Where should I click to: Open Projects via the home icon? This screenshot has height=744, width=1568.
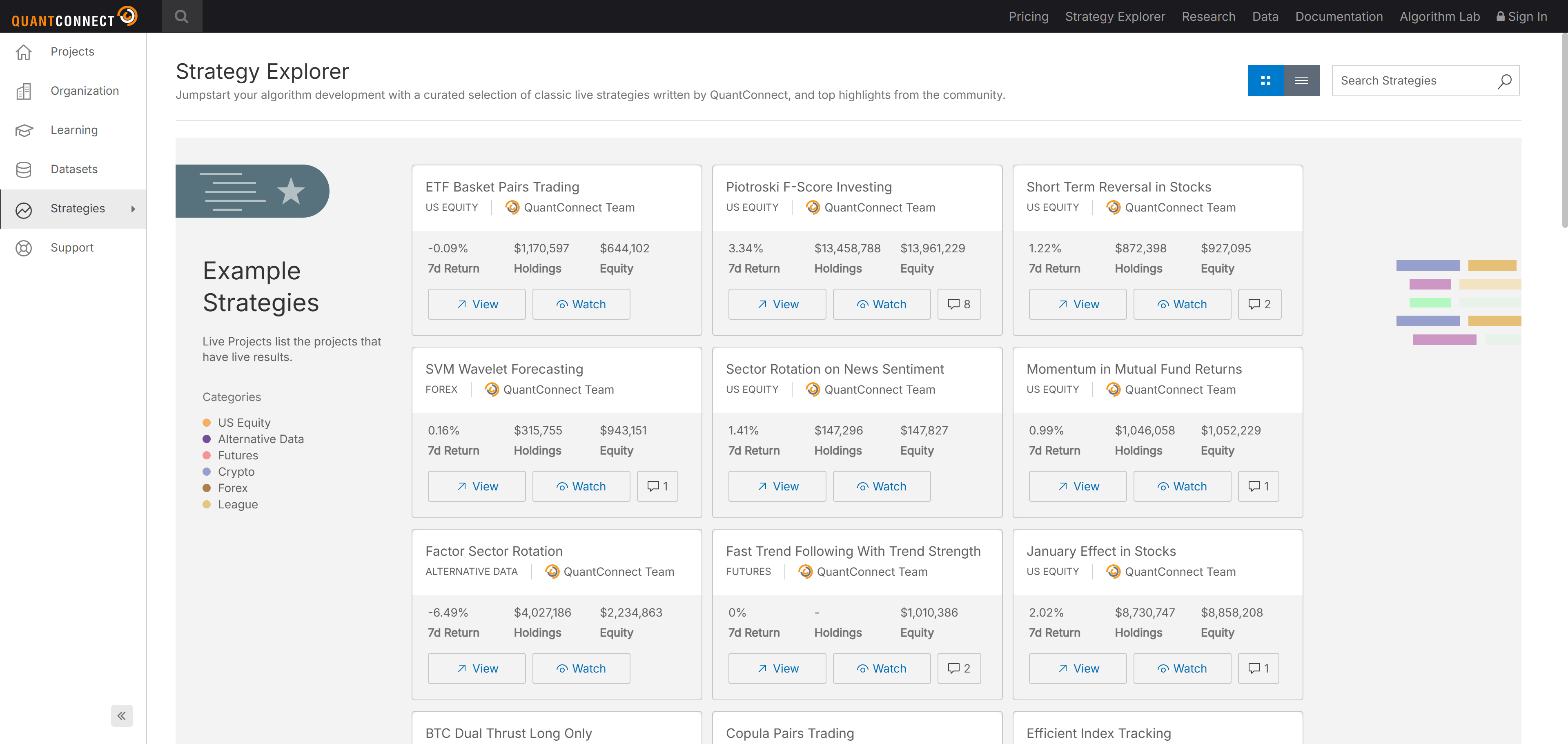(24, 52)
